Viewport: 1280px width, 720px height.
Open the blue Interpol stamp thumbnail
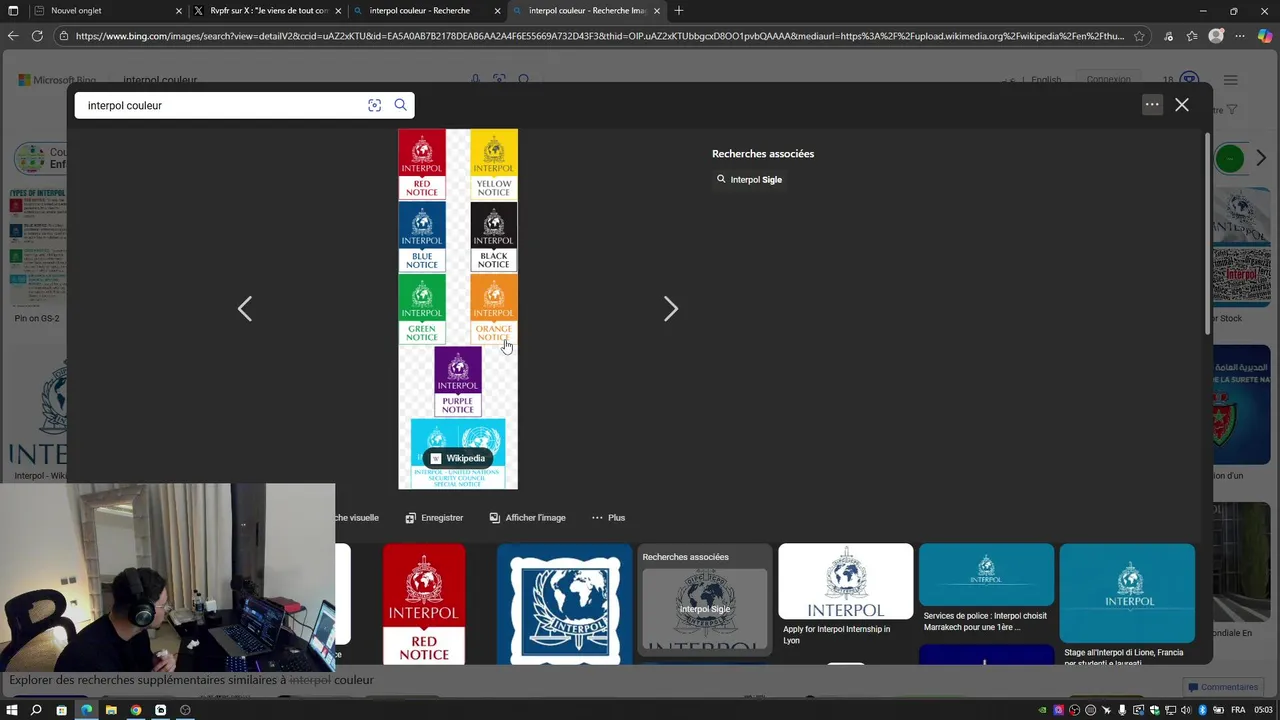point(564,604)
